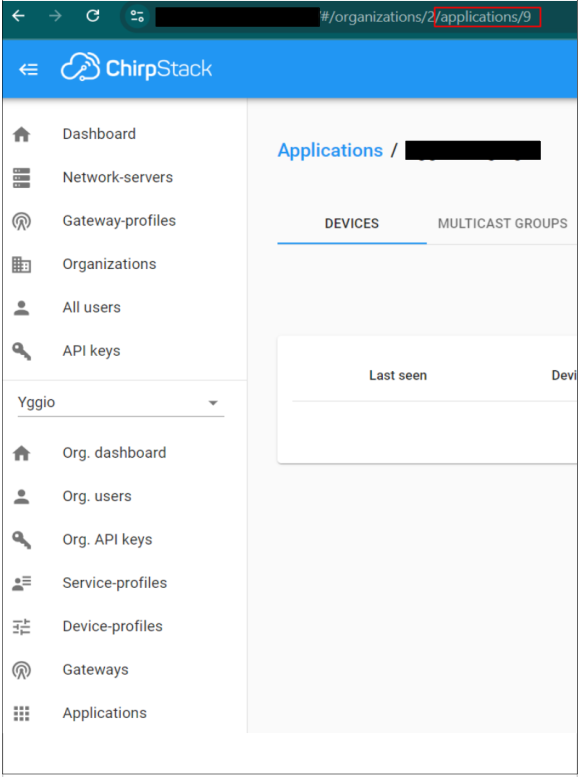Image resolution: width=580 pixels, height=777 pixels.
Task: Open API keys menu entry
Action: [x=91, y=351]
